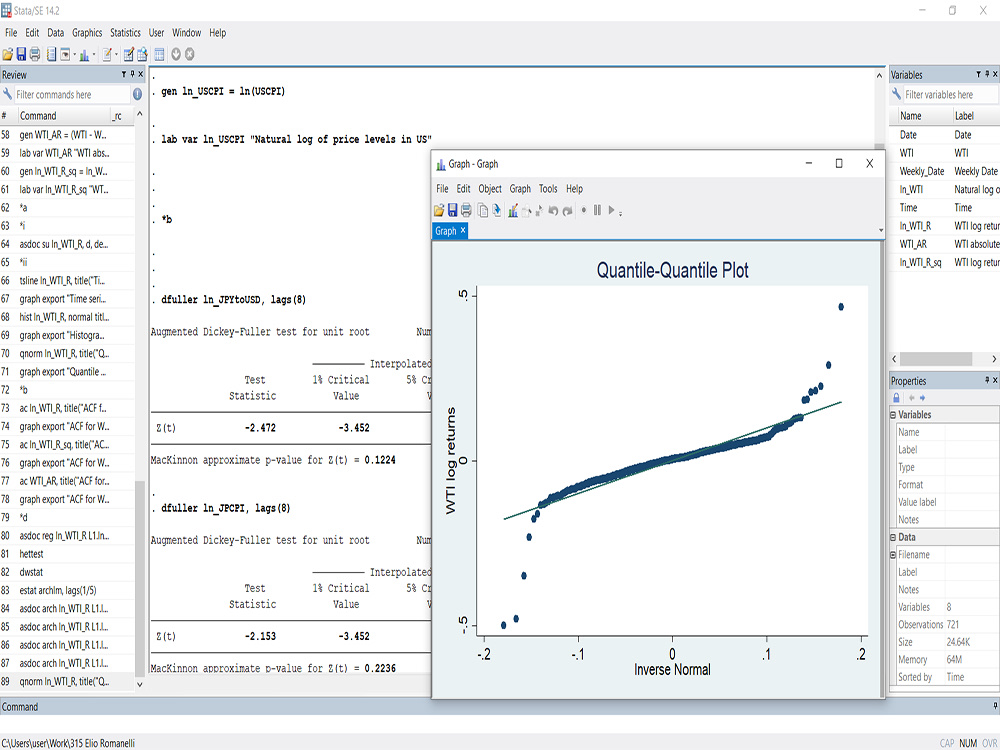Viewport: 1000px width, 750px height.
Task: Click the Open icon in Graph window toolbar
Action: tap(439, 210)
